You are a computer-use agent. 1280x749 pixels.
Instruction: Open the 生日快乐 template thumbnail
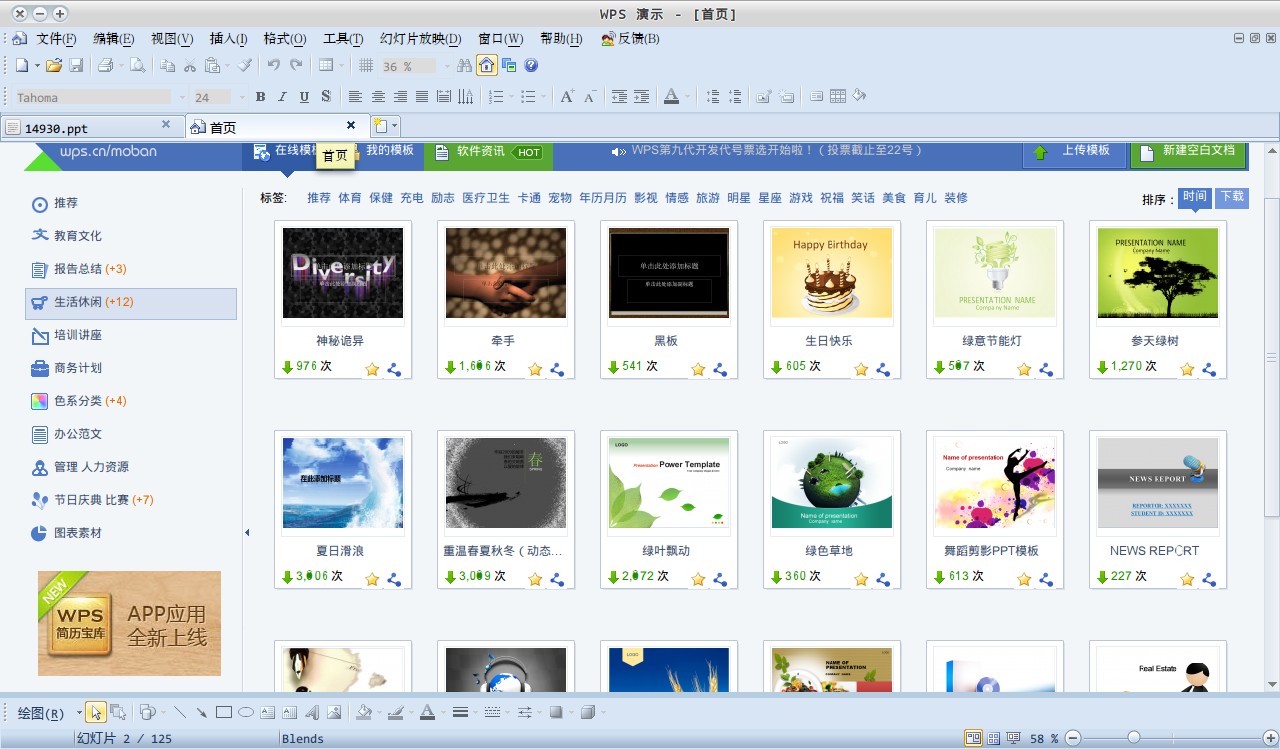click(830, 273)
